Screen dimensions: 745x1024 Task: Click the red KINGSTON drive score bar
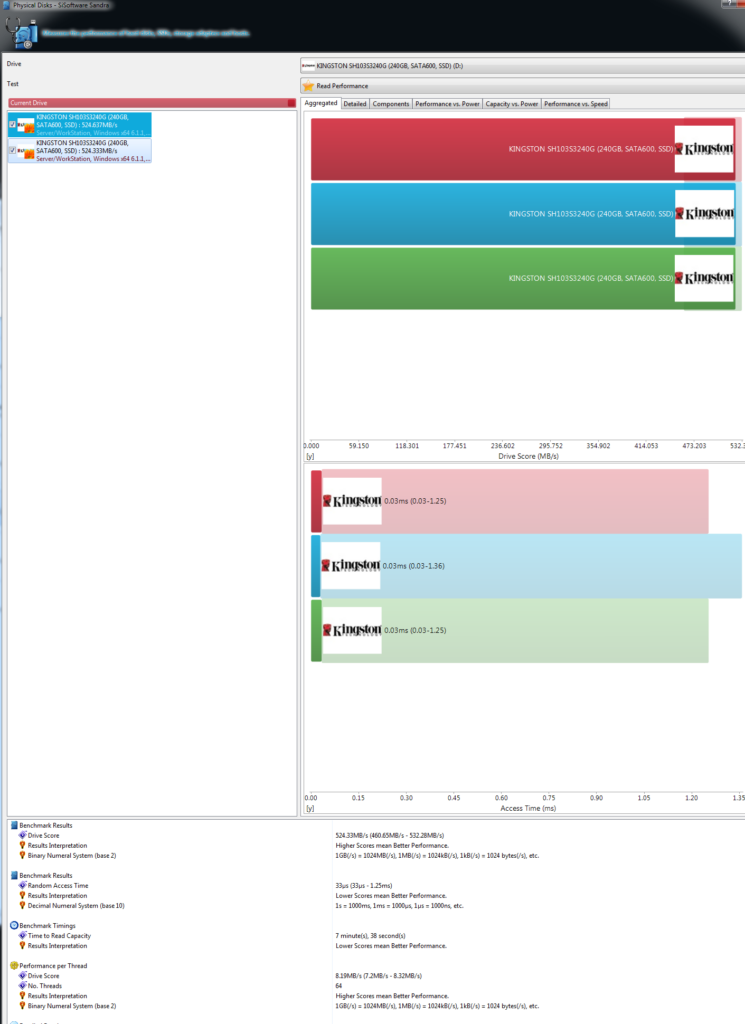pyautogui.click(x=523, y=149)
